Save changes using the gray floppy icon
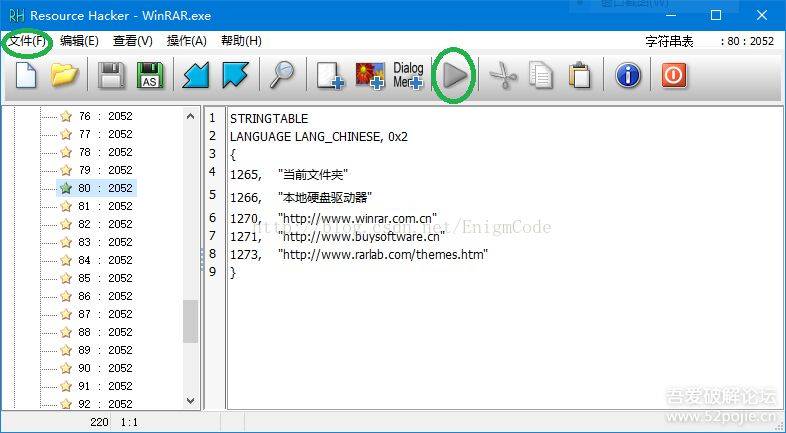This screenshot has width=786, height=433. 110,75
